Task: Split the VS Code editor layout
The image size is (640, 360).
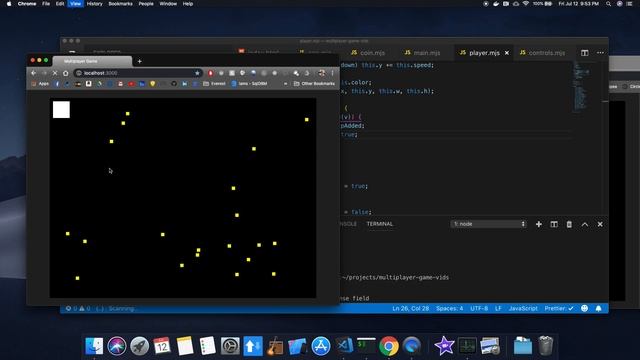Action: pyautogui.click(x=584, y=53)
